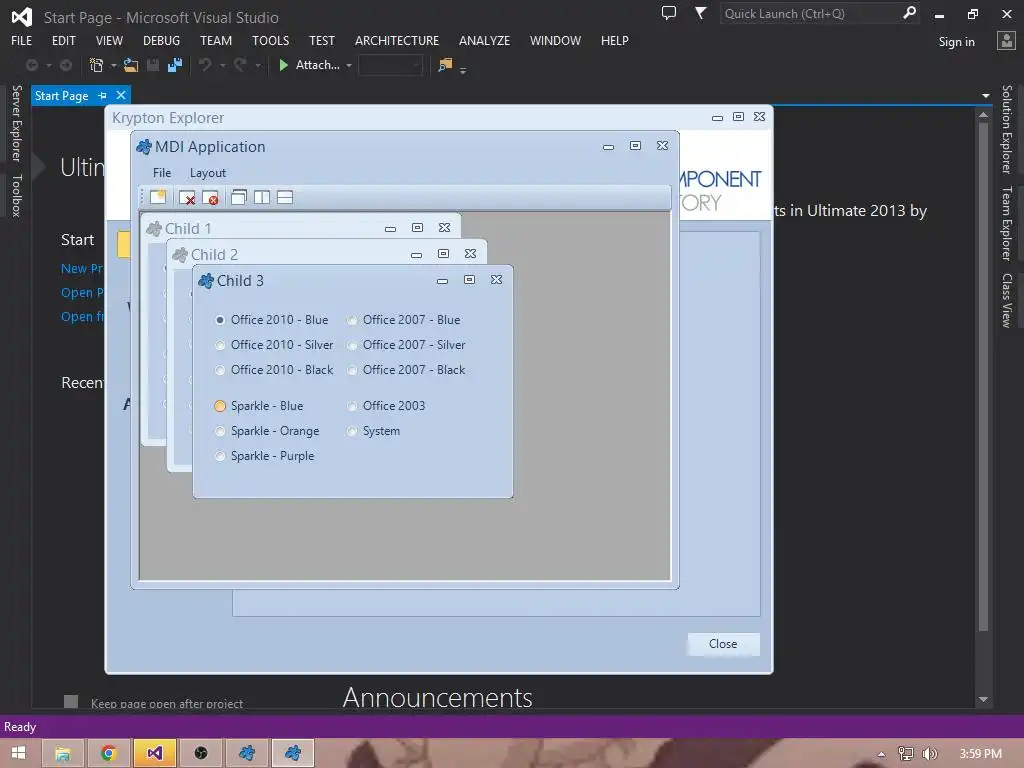The width and height of the screenshot is (1024, 768).
Task: Click the Quick Launch magnifier icon
Action: point(908,13)
